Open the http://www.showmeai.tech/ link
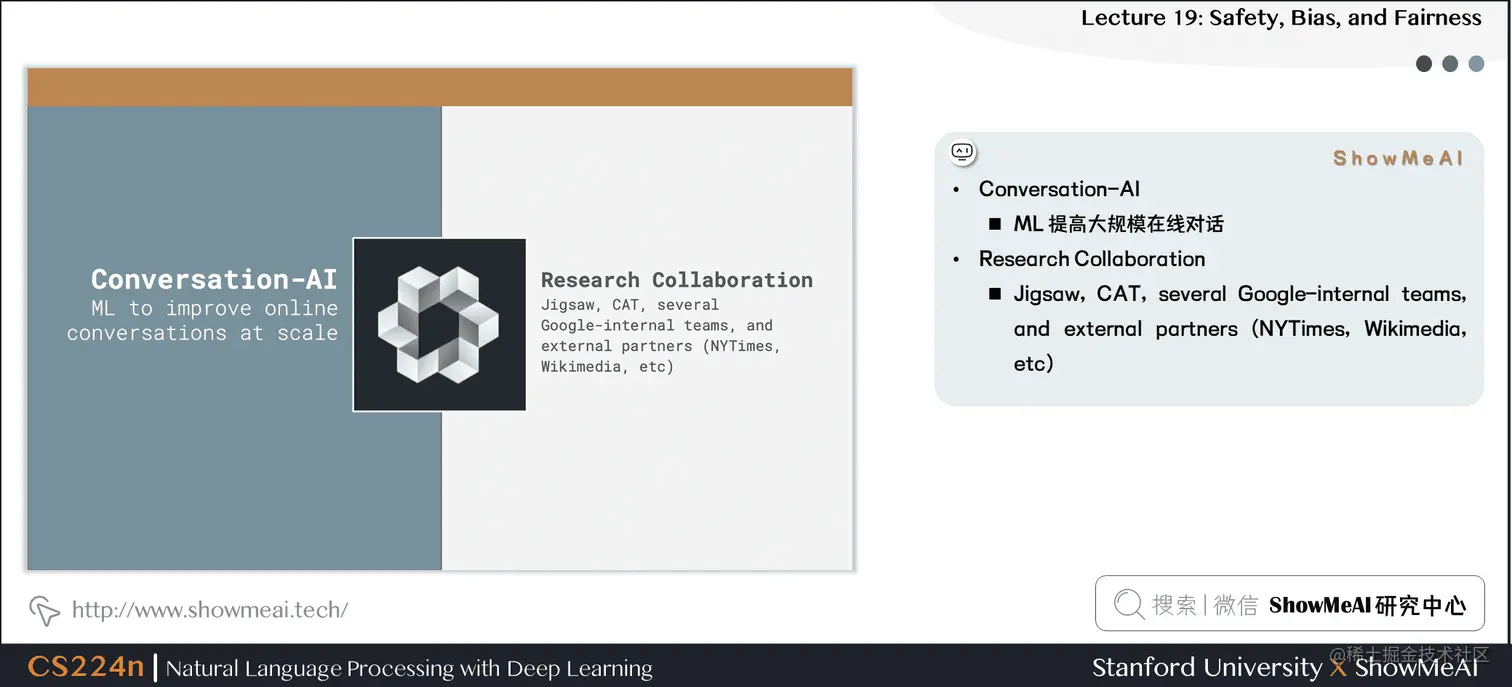The height and width of the screenshot is (687, 1512). (210, 610)
